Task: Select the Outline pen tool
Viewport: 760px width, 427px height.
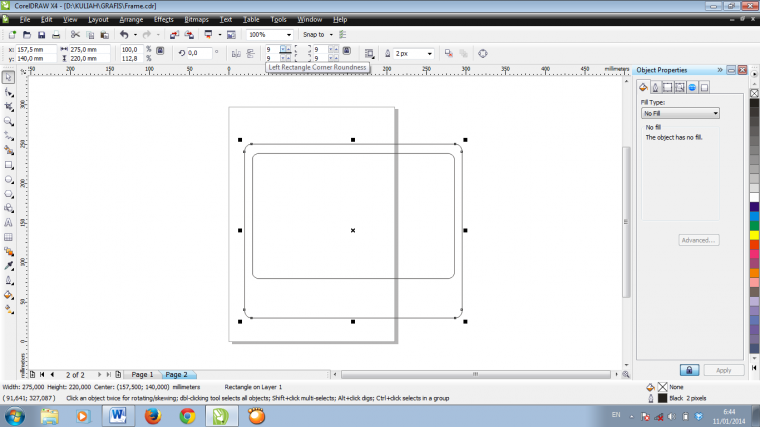Action: coord(9,280)
